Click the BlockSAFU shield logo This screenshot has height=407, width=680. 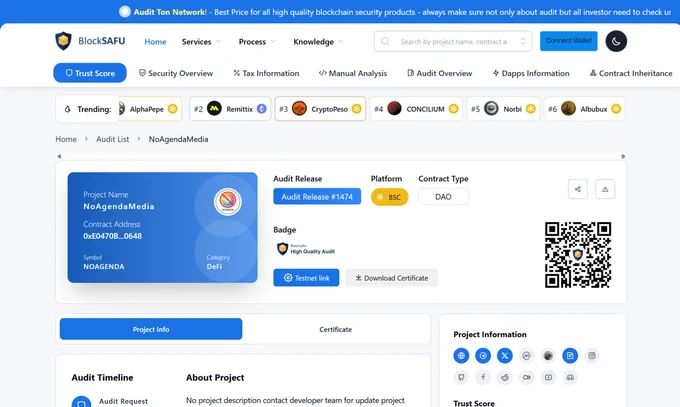click(x=63, y=41)
